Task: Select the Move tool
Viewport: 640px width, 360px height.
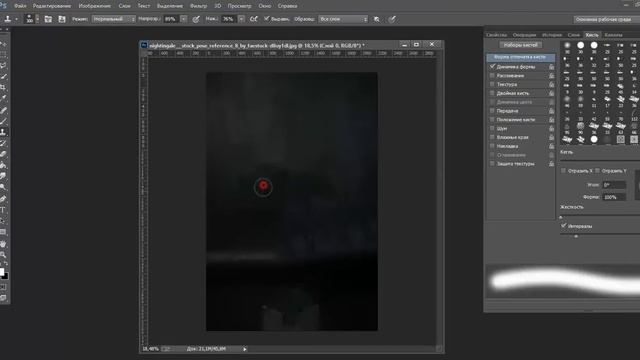Action: 3,43
